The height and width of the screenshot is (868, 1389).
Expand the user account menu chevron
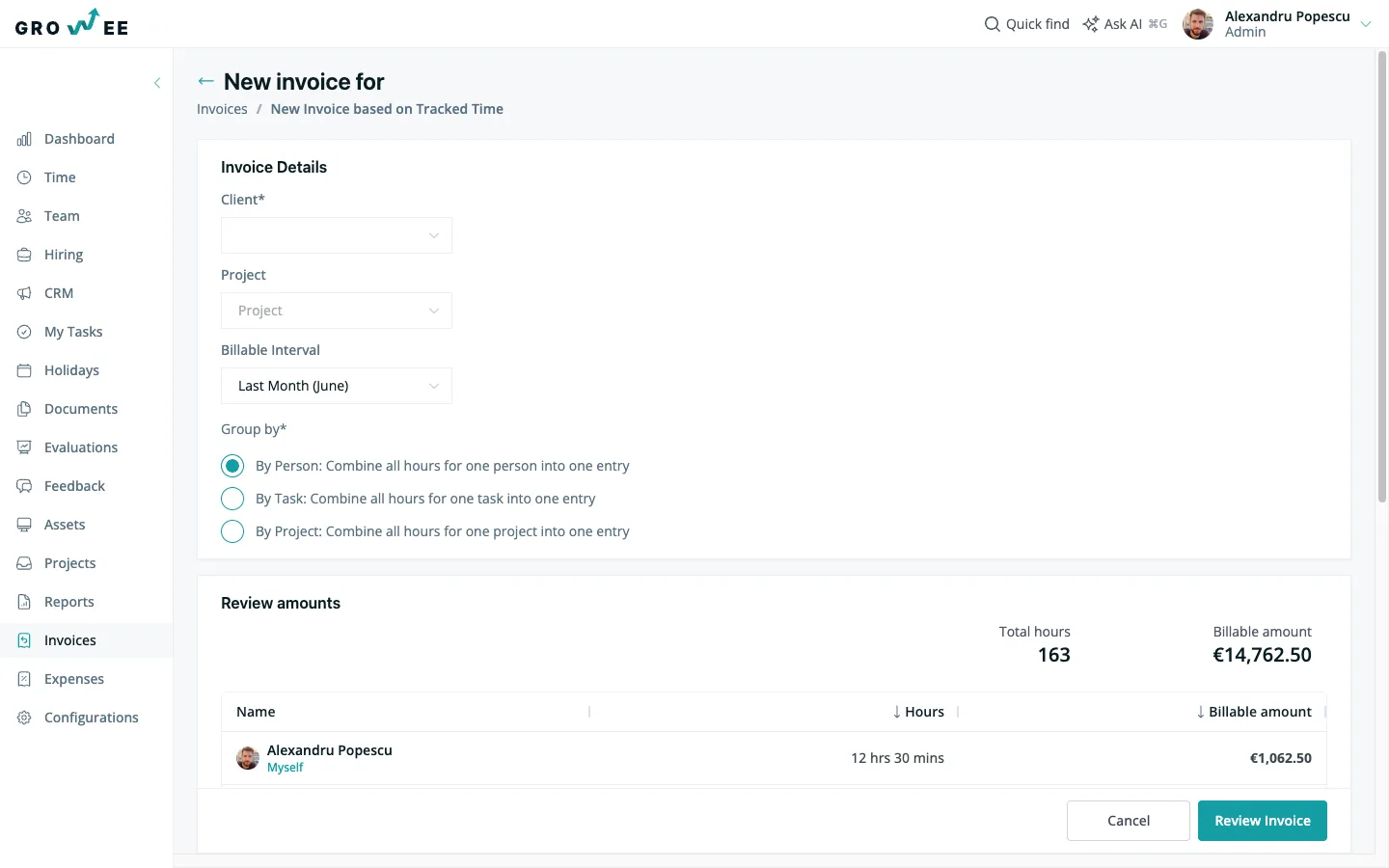click(x=1366, y=24)
